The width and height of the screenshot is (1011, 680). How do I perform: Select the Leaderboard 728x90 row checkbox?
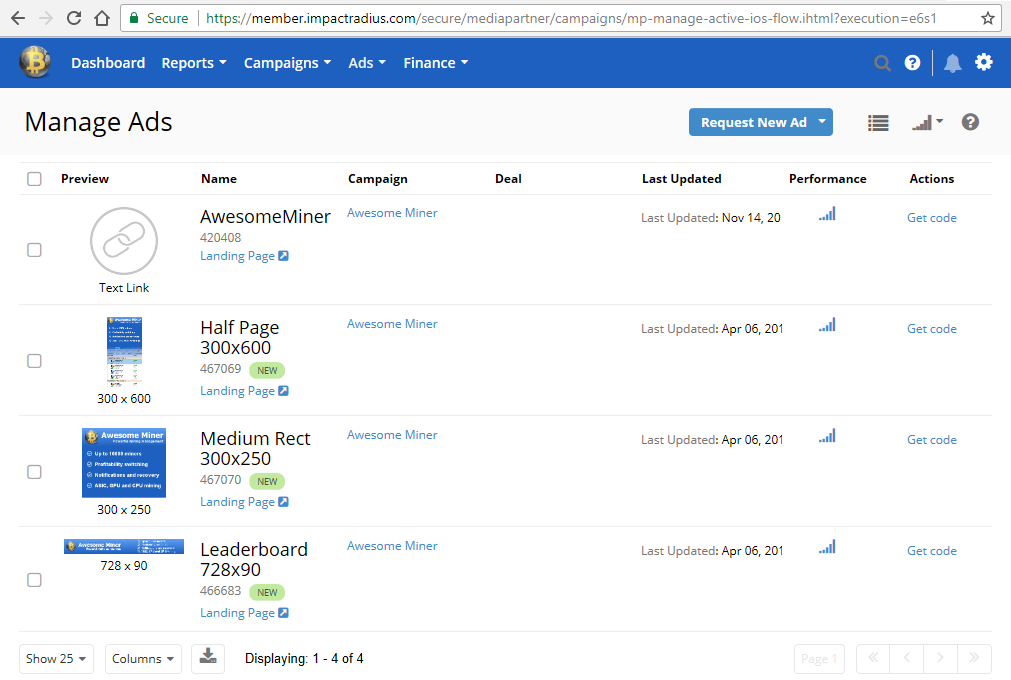point(34,580)
